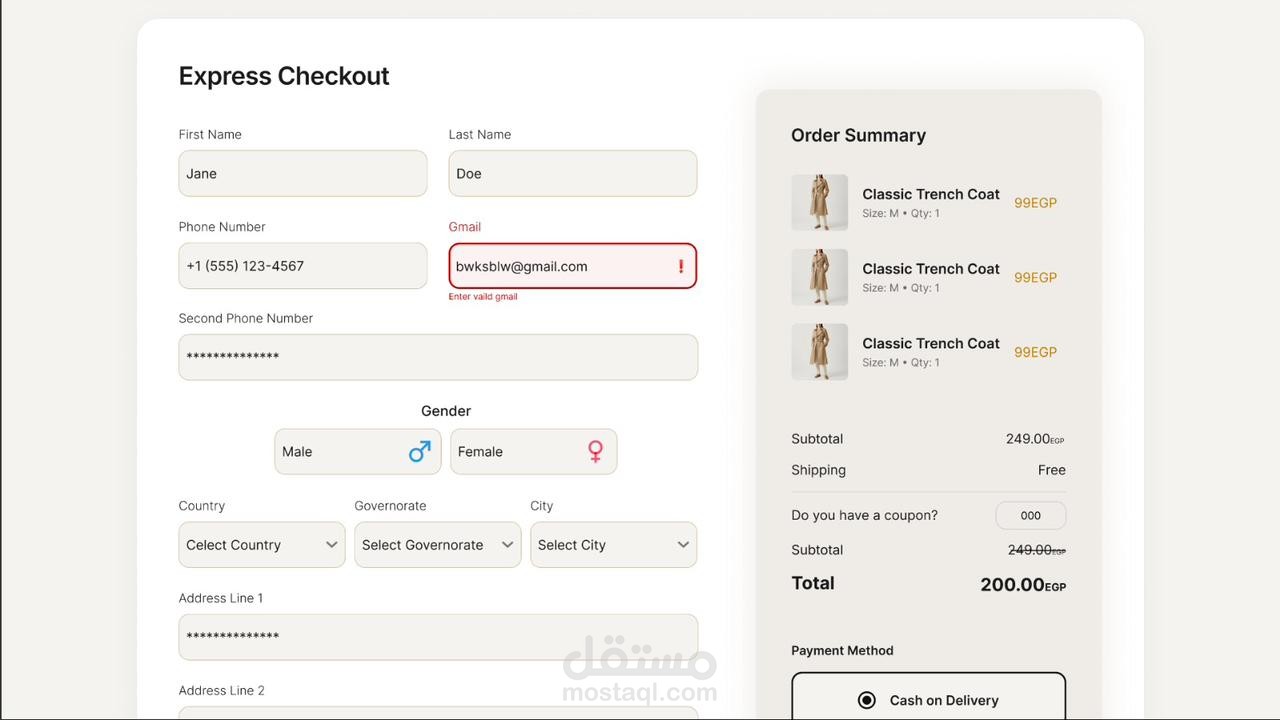Click the coupon code input box

tap(1031, 516)
